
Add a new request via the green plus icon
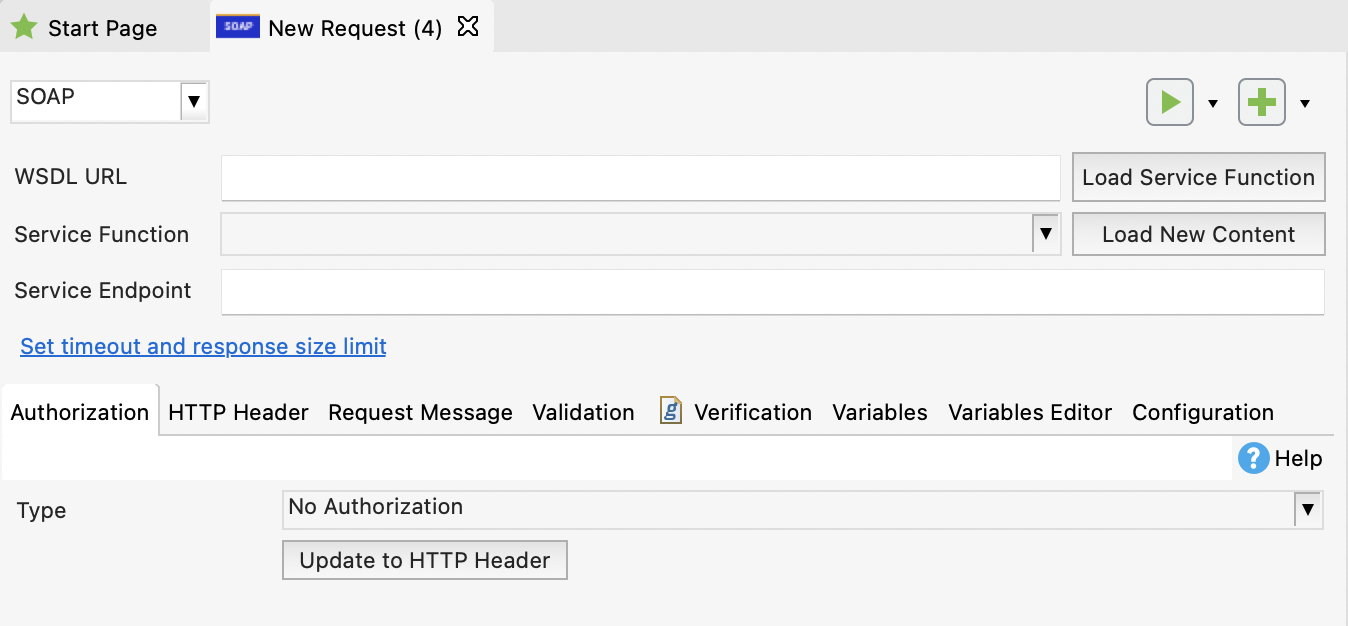tap(1261, 101)
